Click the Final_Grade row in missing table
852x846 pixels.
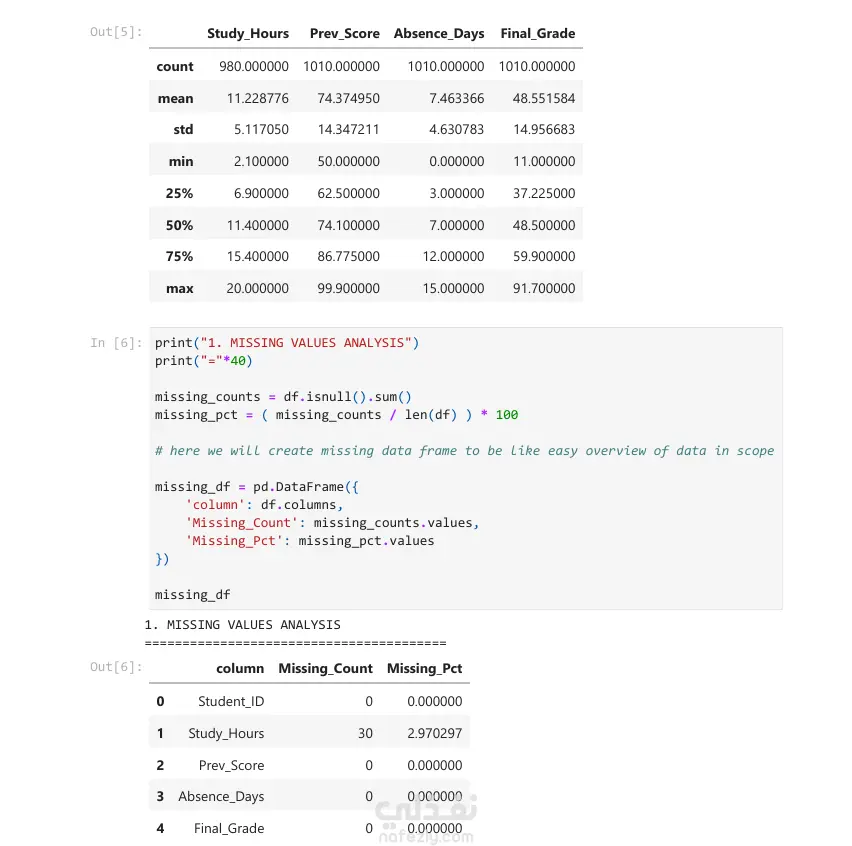pos(309,828)
